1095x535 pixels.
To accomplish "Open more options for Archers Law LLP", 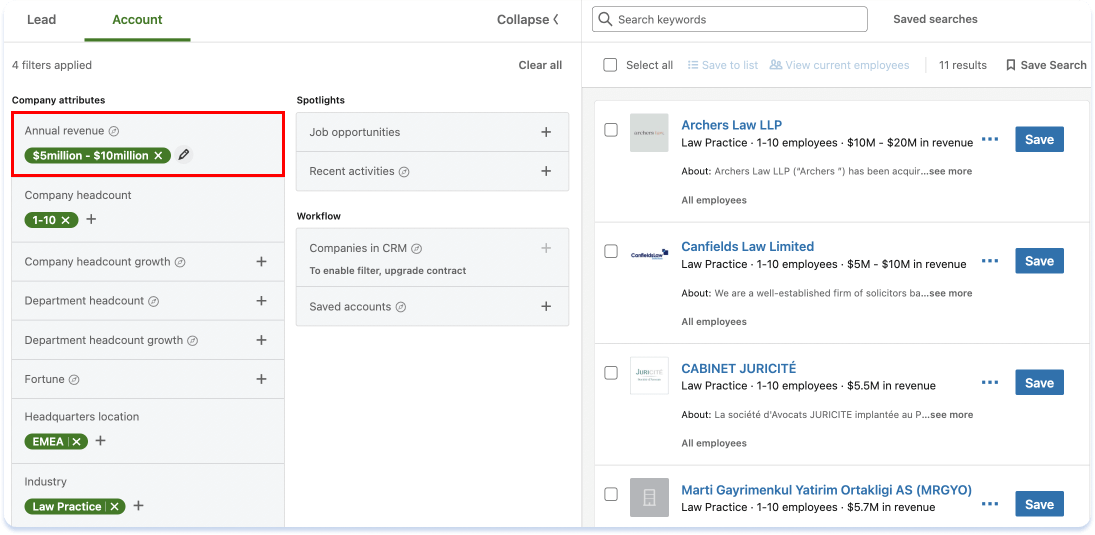I will 990,139.
